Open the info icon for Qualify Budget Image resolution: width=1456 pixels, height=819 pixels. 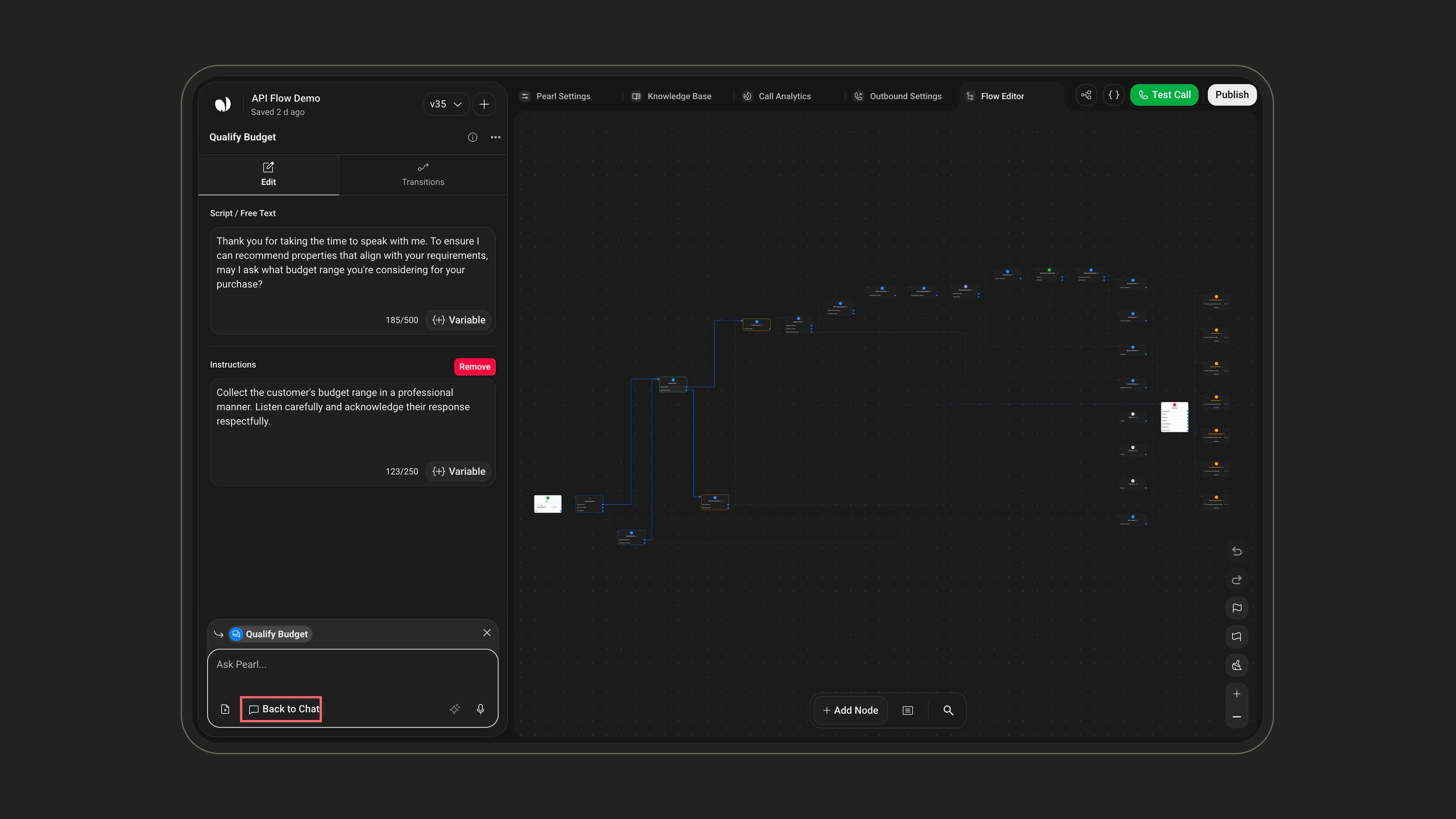point(473,137)
